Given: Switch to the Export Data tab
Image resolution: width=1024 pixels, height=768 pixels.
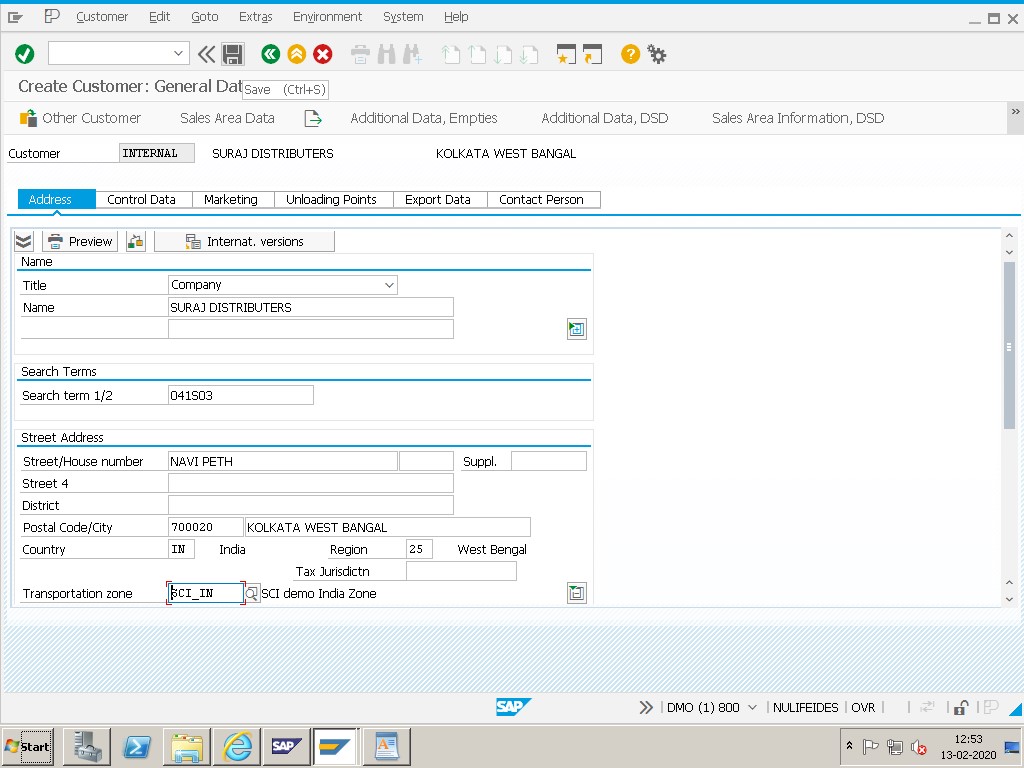Looking at the screenshot, I should [x=438, y=200].
